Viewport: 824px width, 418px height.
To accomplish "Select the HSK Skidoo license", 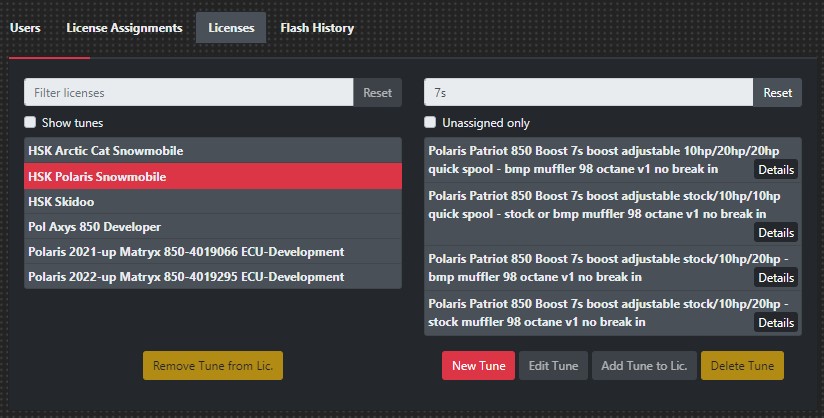I will coord(213,201).
